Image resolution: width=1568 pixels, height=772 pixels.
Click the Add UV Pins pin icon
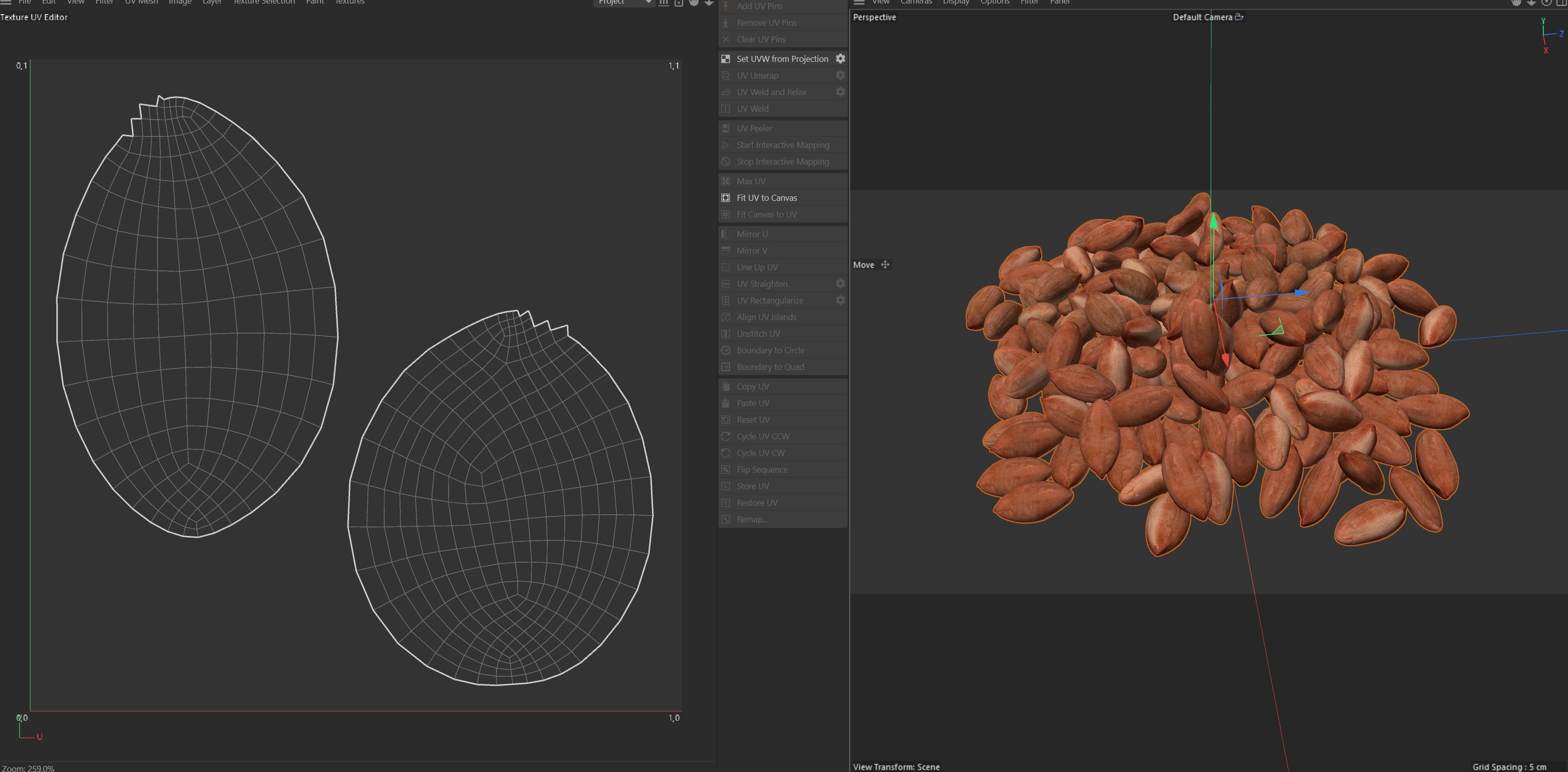[725, 6]
